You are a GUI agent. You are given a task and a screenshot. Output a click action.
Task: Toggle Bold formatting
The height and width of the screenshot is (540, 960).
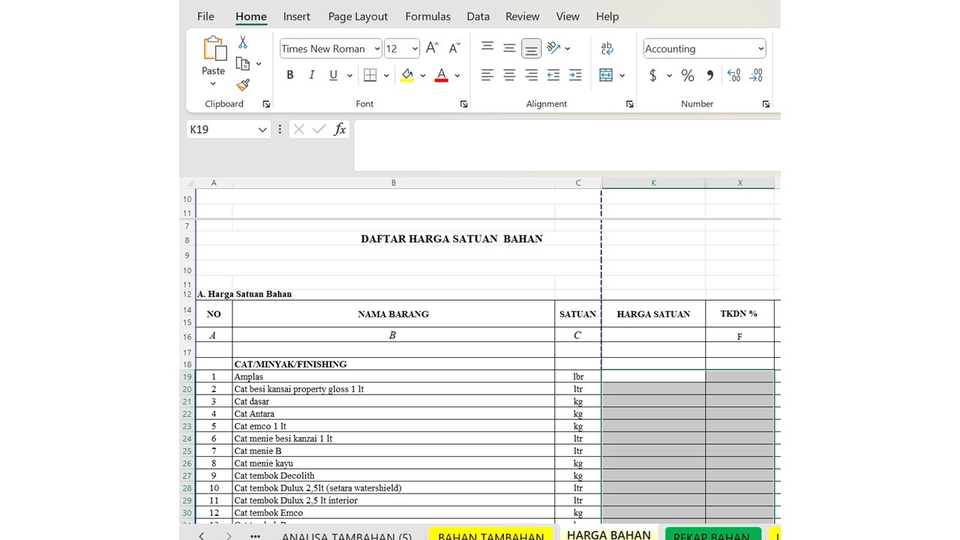pyautogui.click(x=290, y=75)
